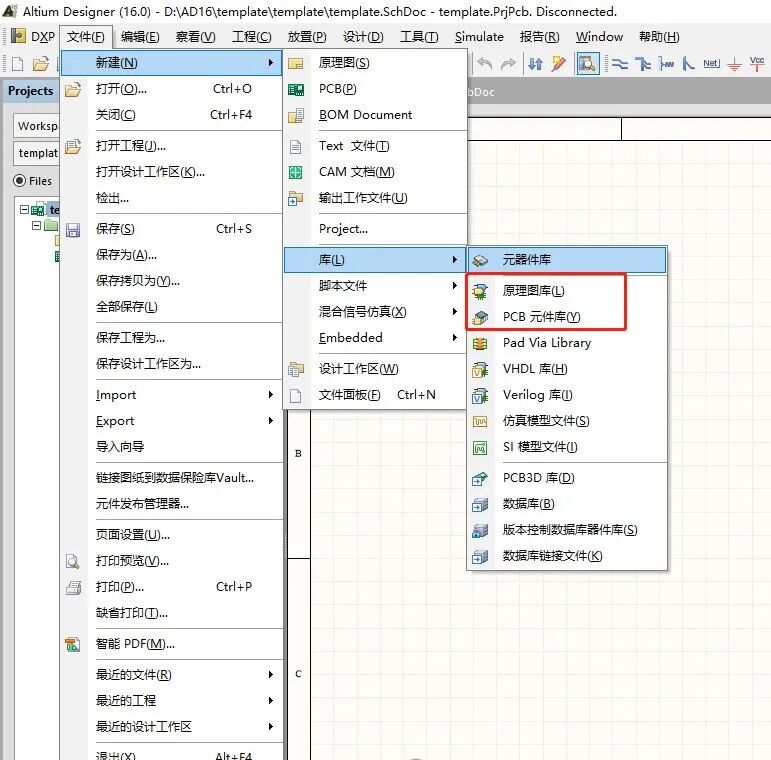771x760 pixels.
Task: Expand 最近的文件(R) submenu
Action: (x=172, y=674)
